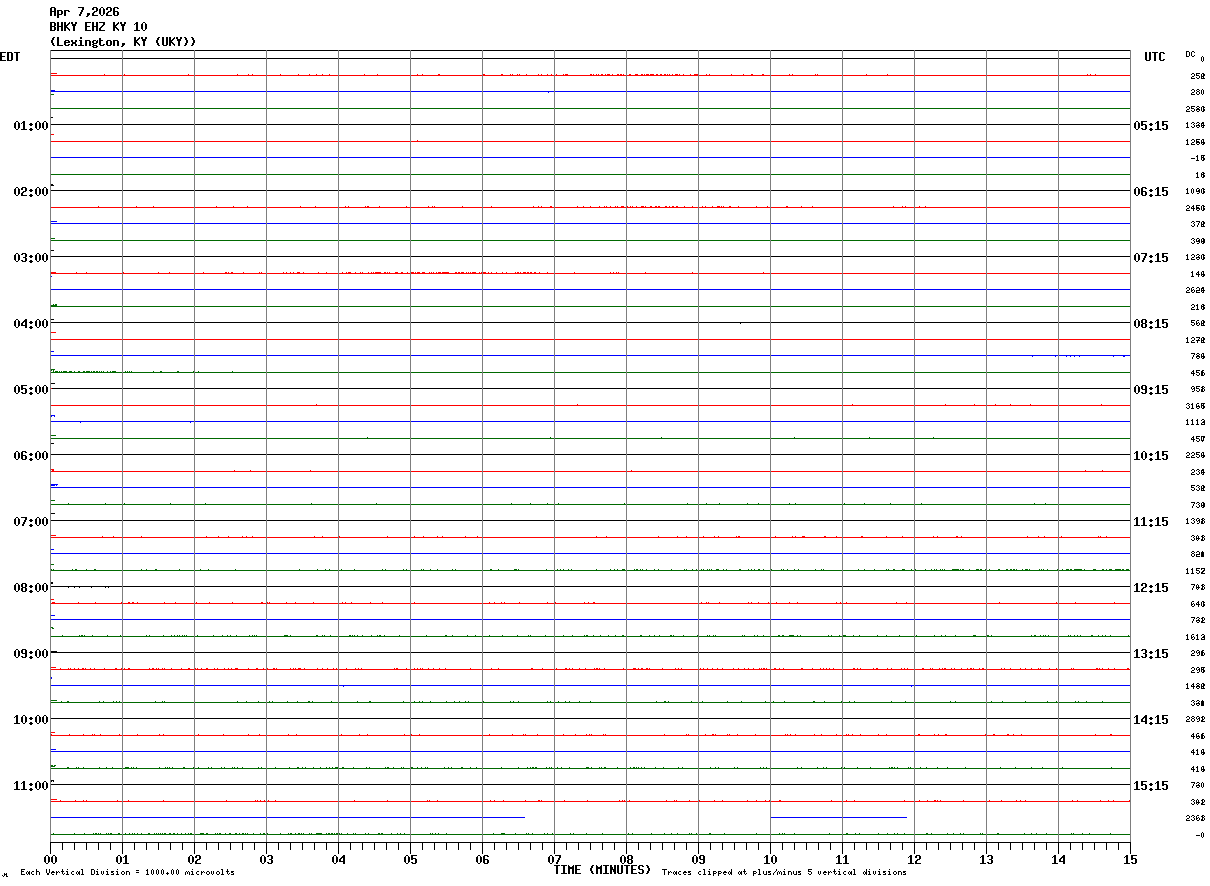The height and width of the screenshot is (886, 1210).
Task: Click the "(Lexington, KY (UKY))" location label
Action: click(123, 42)
